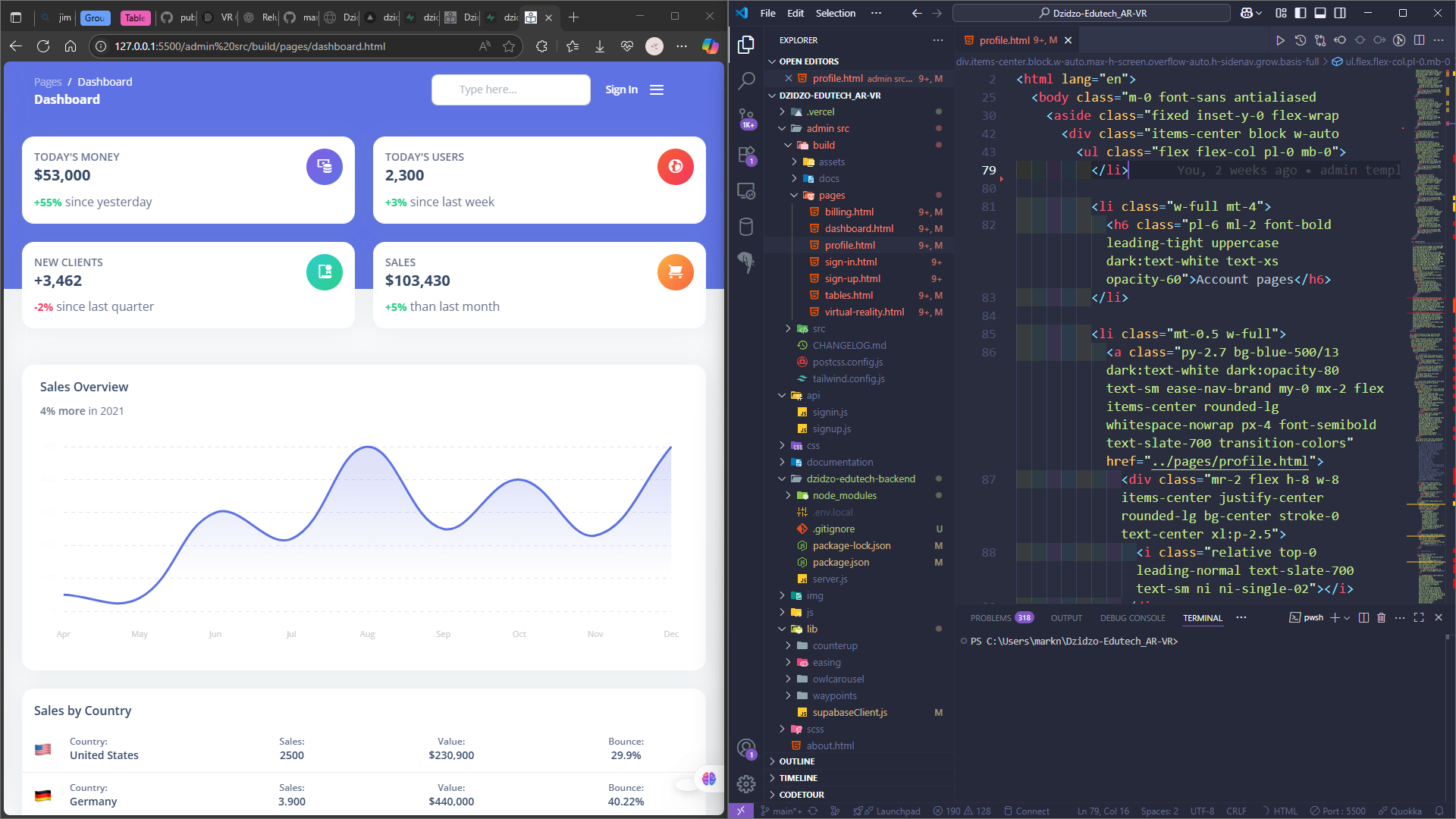1456x819 pixels.
Task: Click the Run play icon in the editor toolbar
Action: click(1280, 40)
